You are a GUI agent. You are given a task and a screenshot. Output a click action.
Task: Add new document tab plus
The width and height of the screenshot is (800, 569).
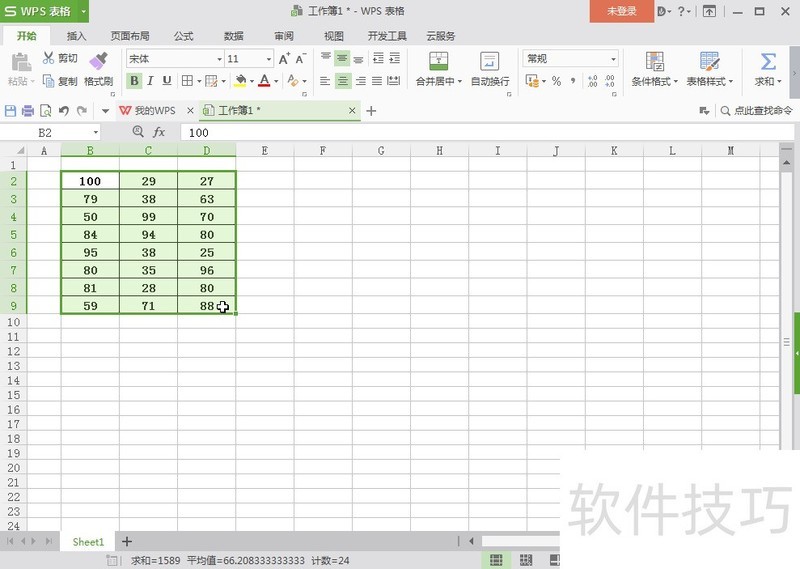click(371, 111)
